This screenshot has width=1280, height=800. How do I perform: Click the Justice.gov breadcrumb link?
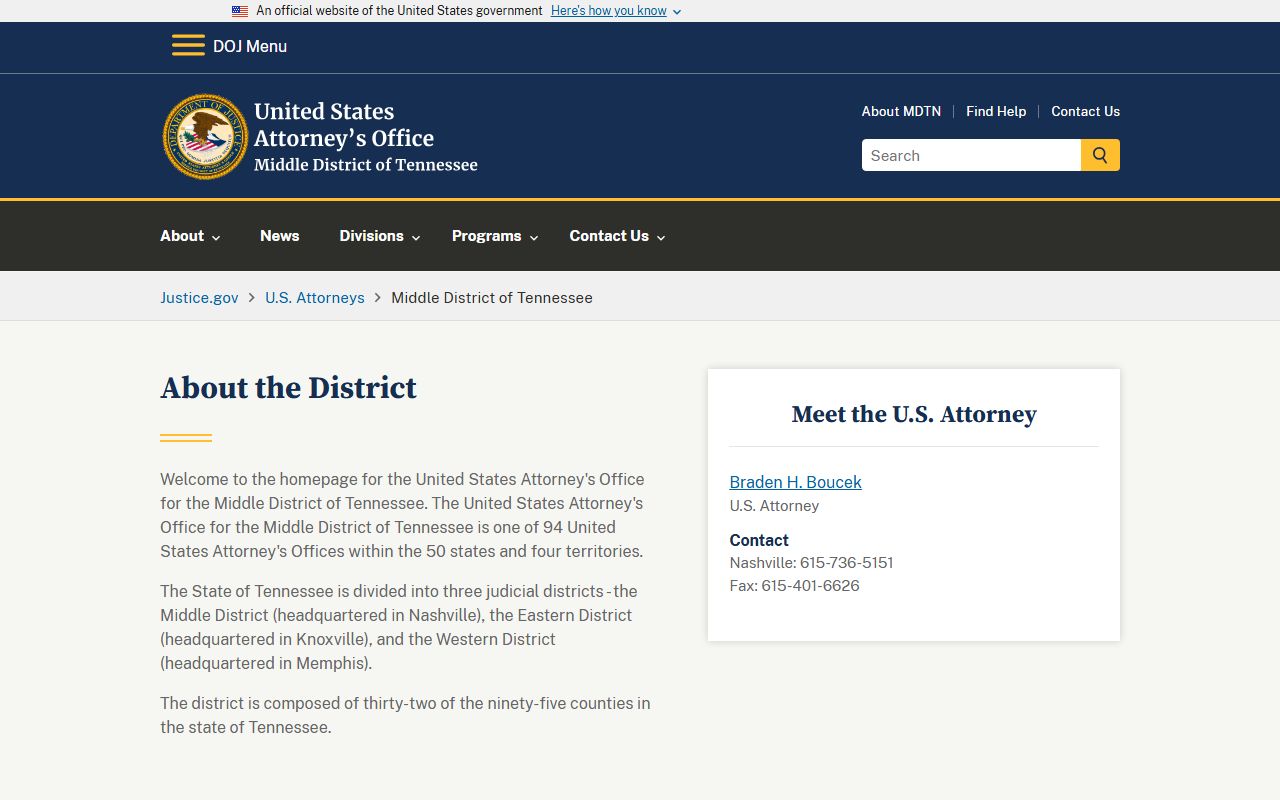(x=199, y=298)
